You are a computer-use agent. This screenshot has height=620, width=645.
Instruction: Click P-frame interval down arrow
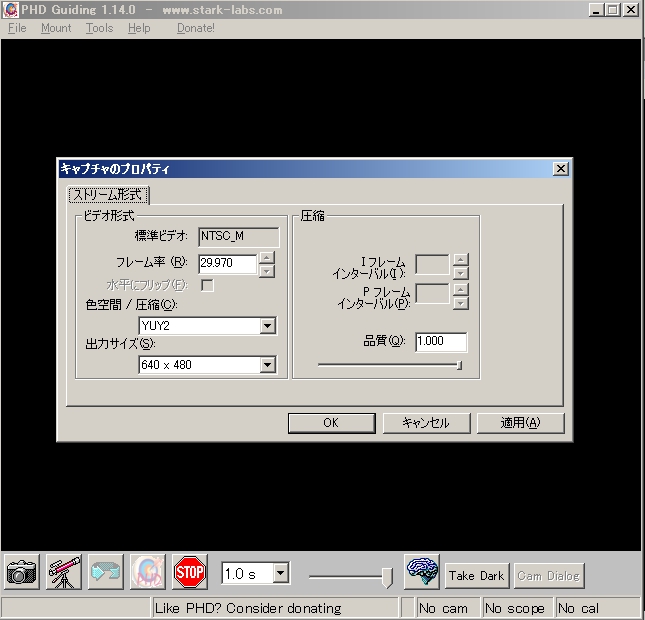[461, 303]
